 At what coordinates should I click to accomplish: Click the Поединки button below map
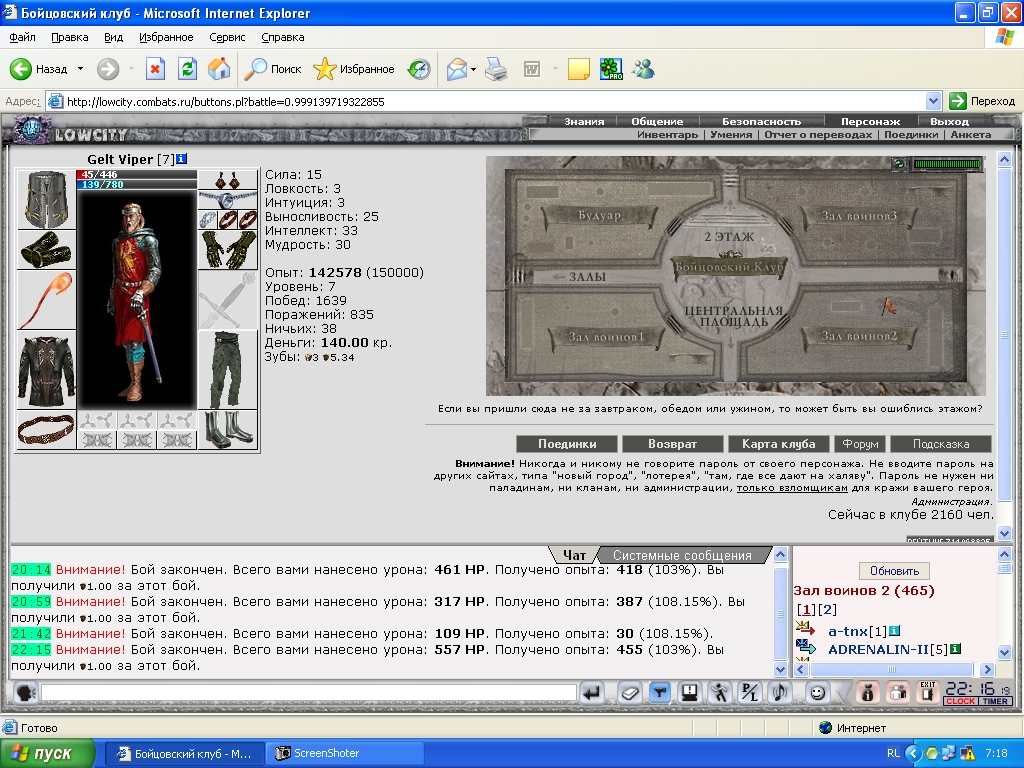(x=567, y=444)
